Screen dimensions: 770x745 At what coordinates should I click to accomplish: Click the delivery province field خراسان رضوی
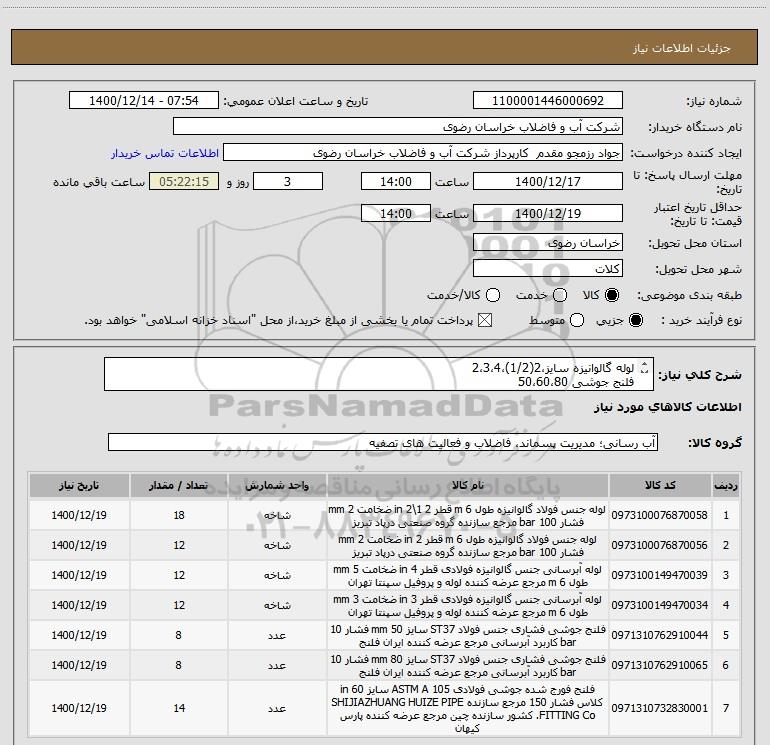pos(548,243)
